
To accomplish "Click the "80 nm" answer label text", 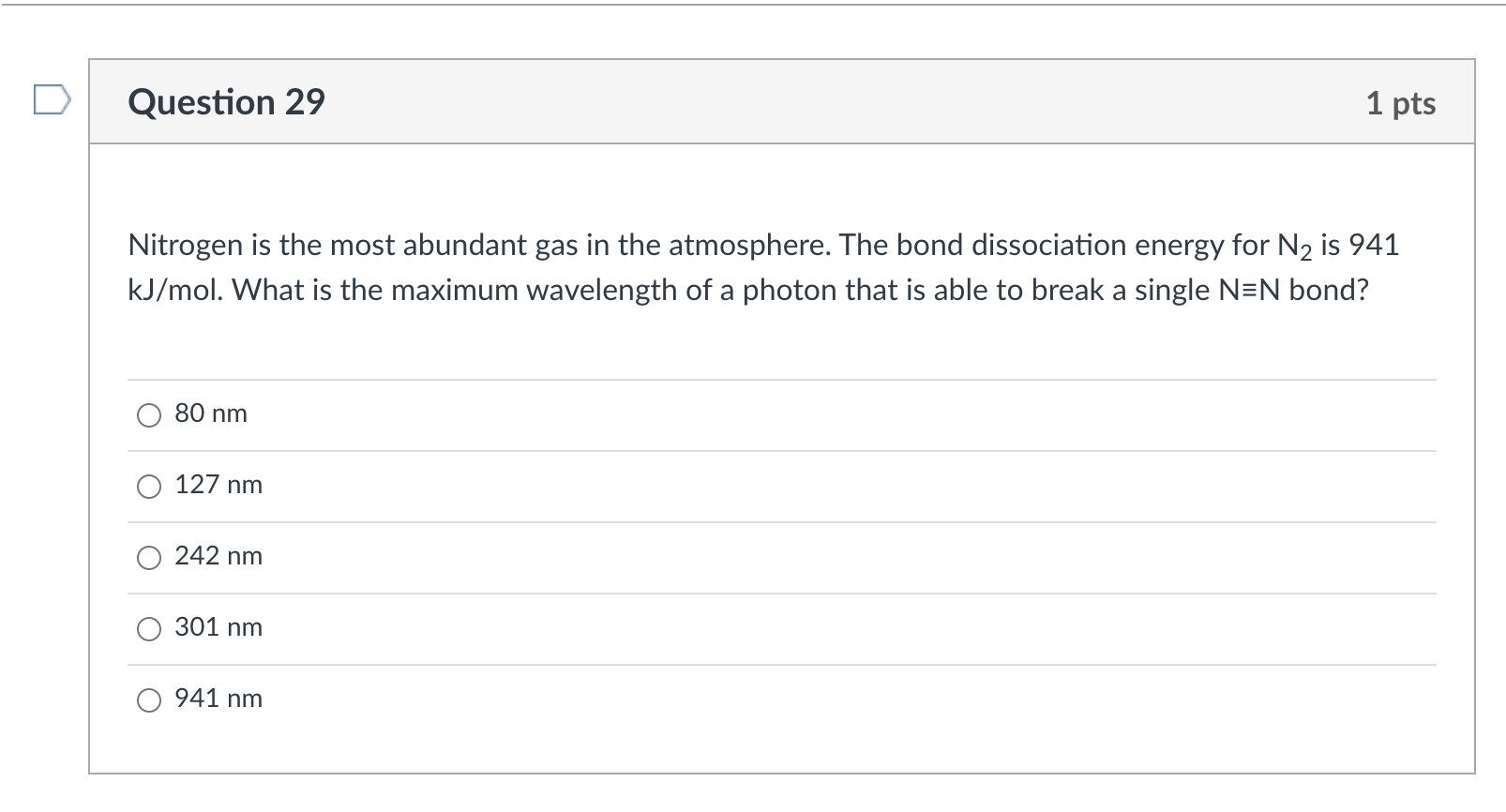I will coord(211,414).
